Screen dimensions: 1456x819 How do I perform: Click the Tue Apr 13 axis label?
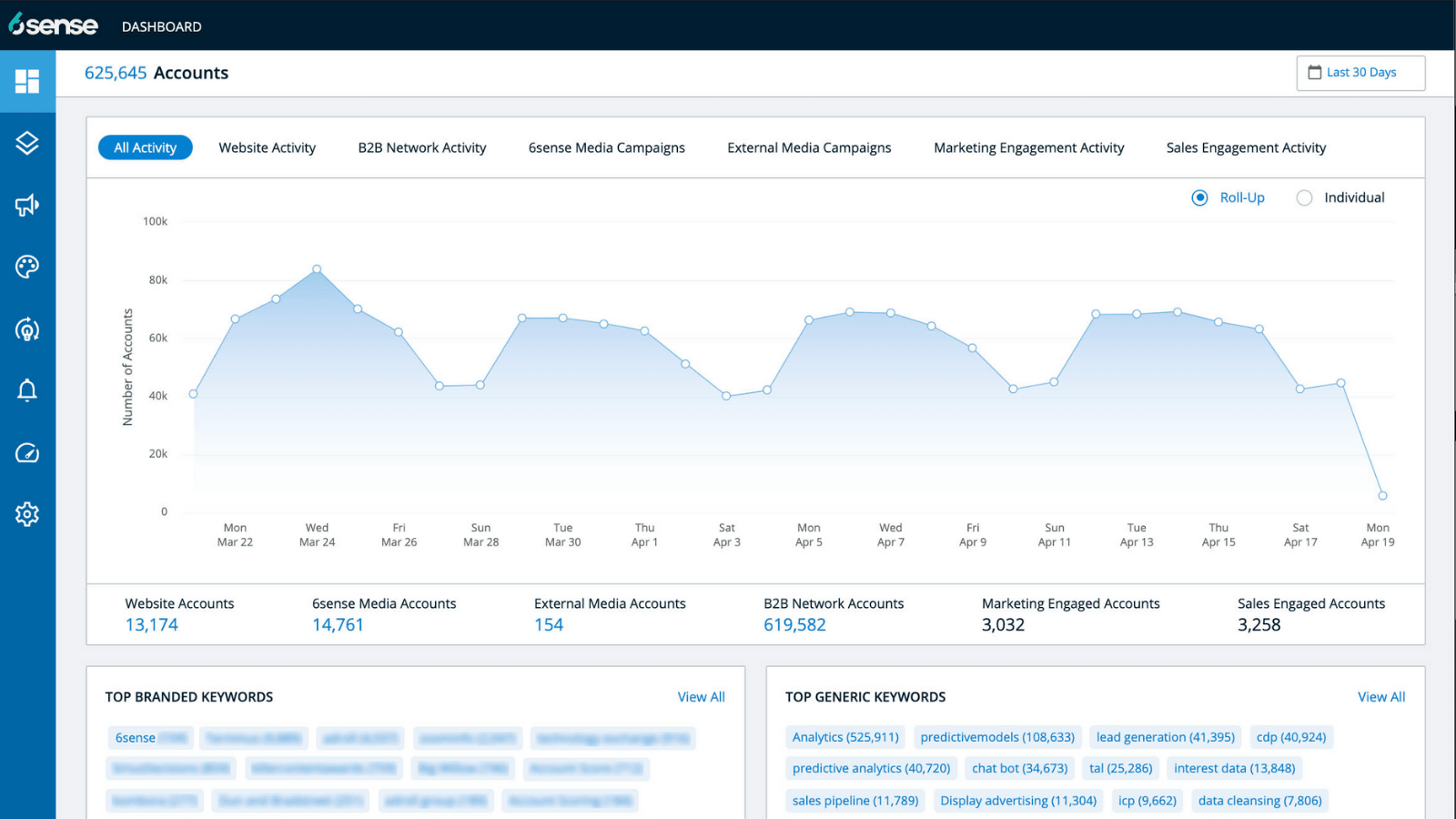[1137, 535]
